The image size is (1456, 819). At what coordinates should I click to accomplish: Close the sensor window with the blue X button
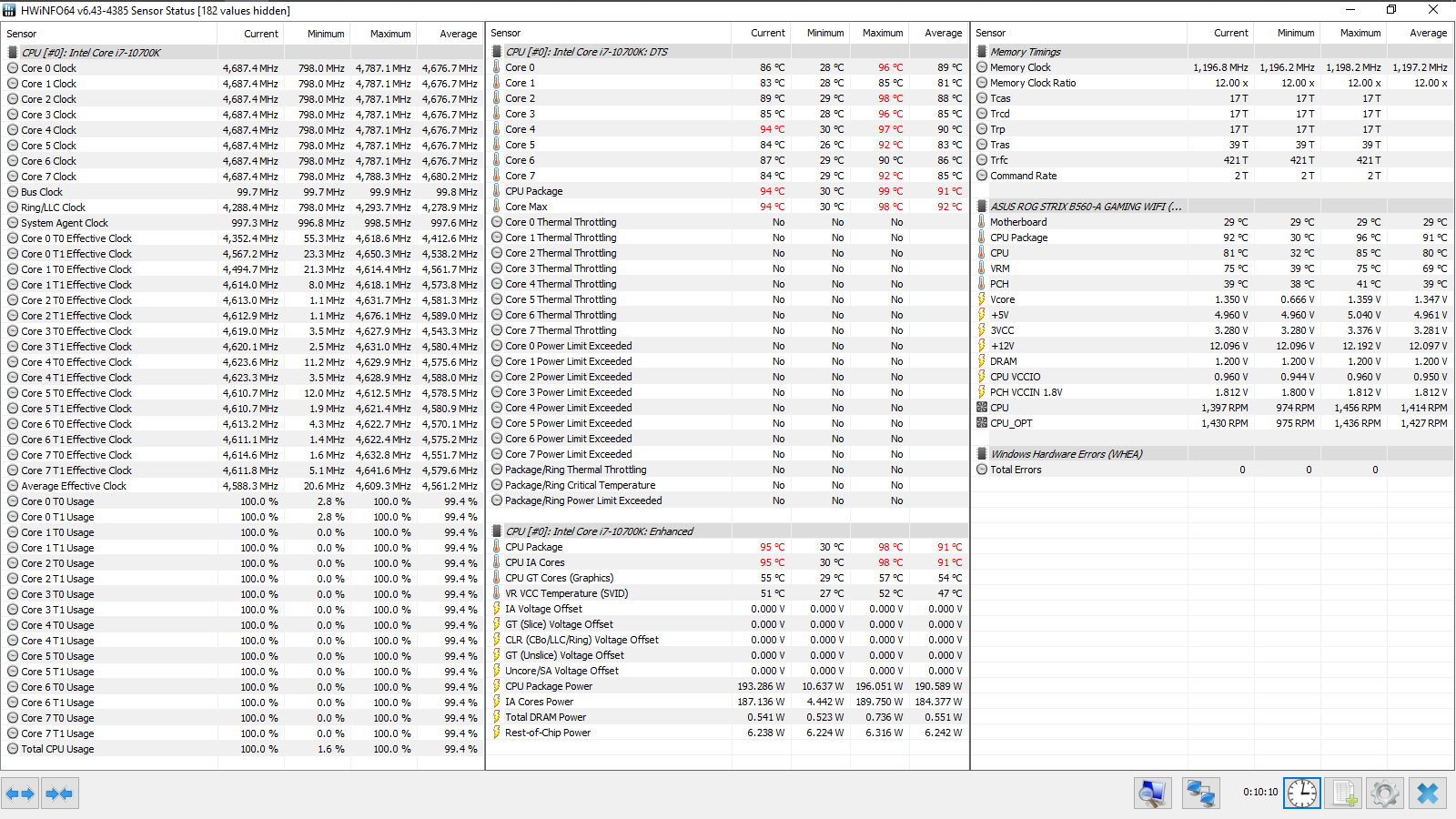[1428, 794]
